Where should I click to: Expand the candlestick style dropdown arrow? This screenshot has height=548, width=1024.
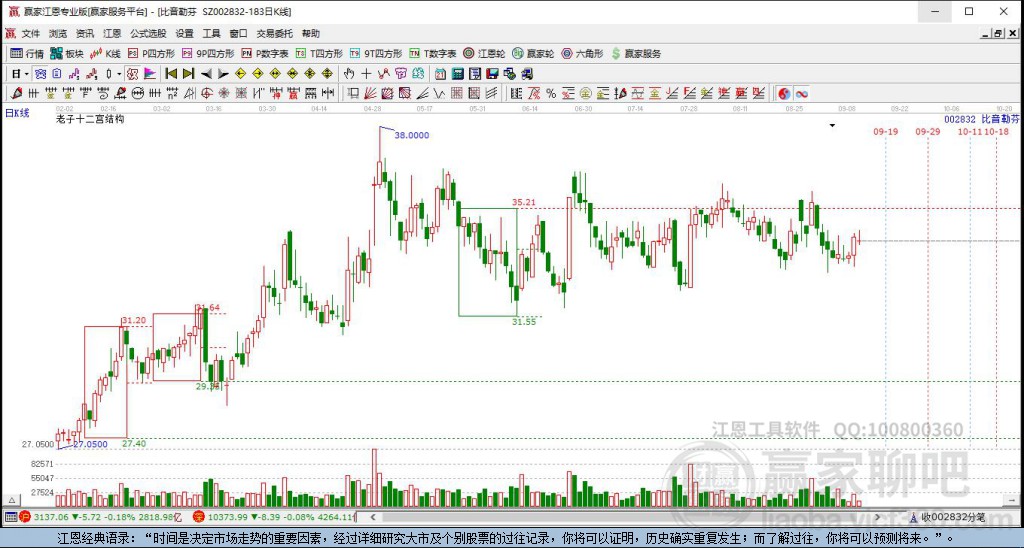(x=118, y=74)
